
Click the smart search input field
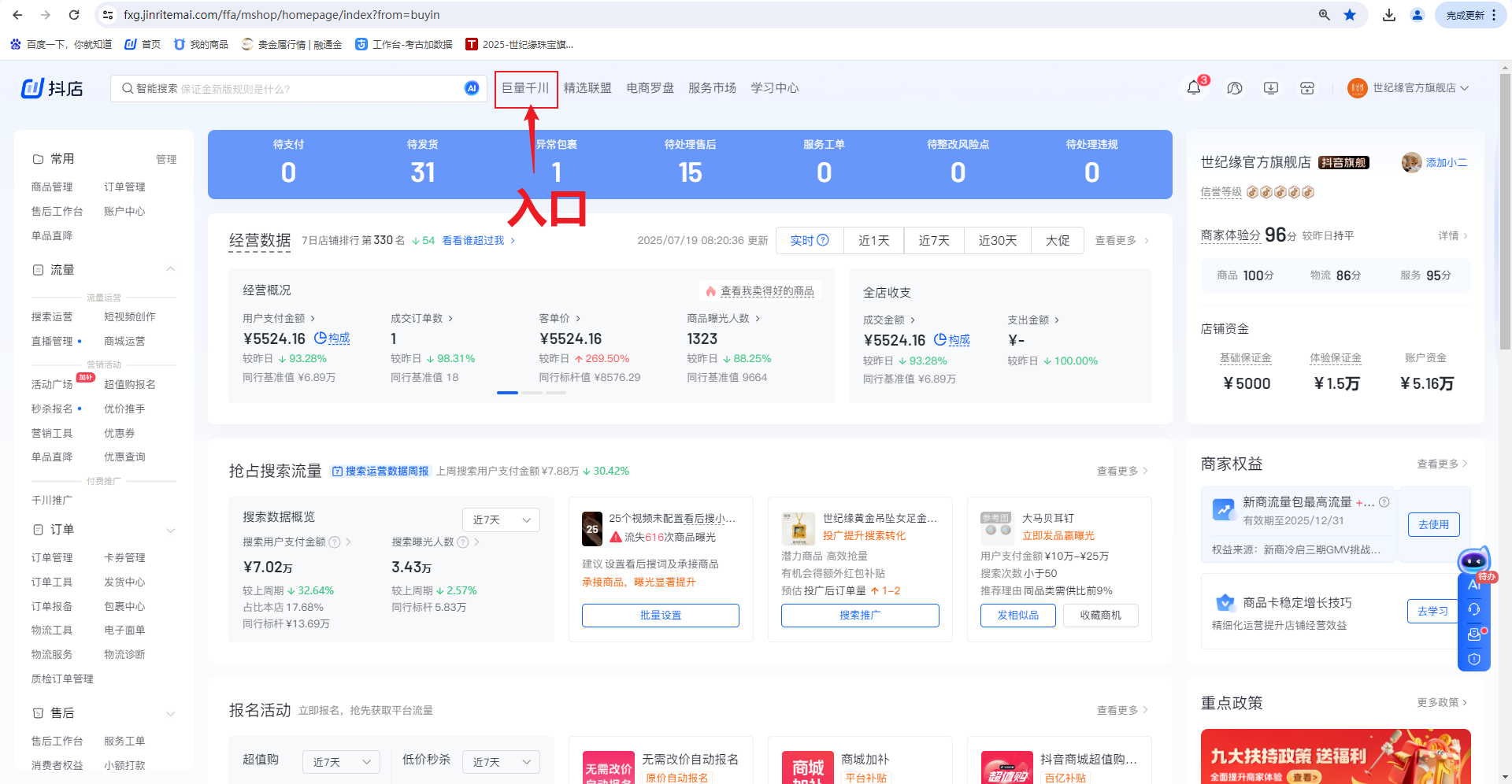click(291, 88)
